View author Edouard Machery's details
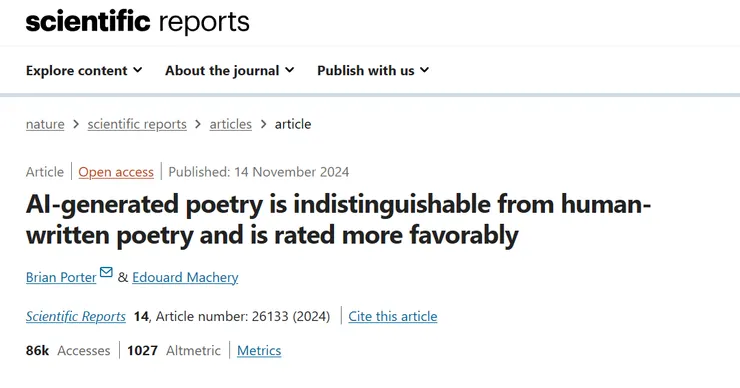This screenshot has width=740, height=388. click(185, 277)
